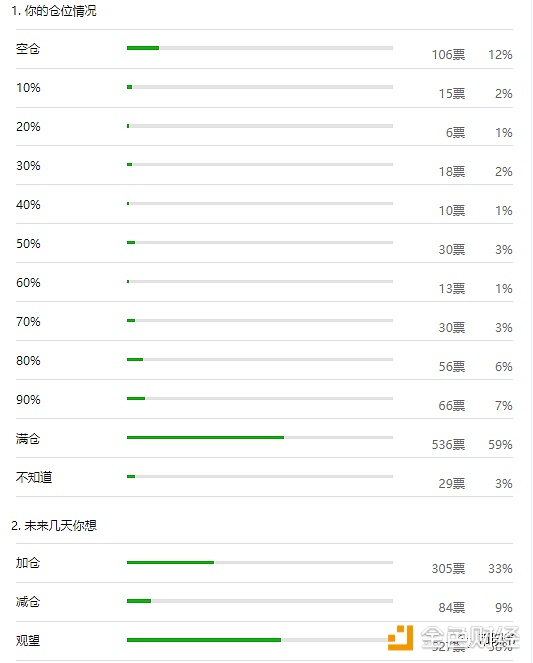Click the 加仓 option label

tap(28, 563)
